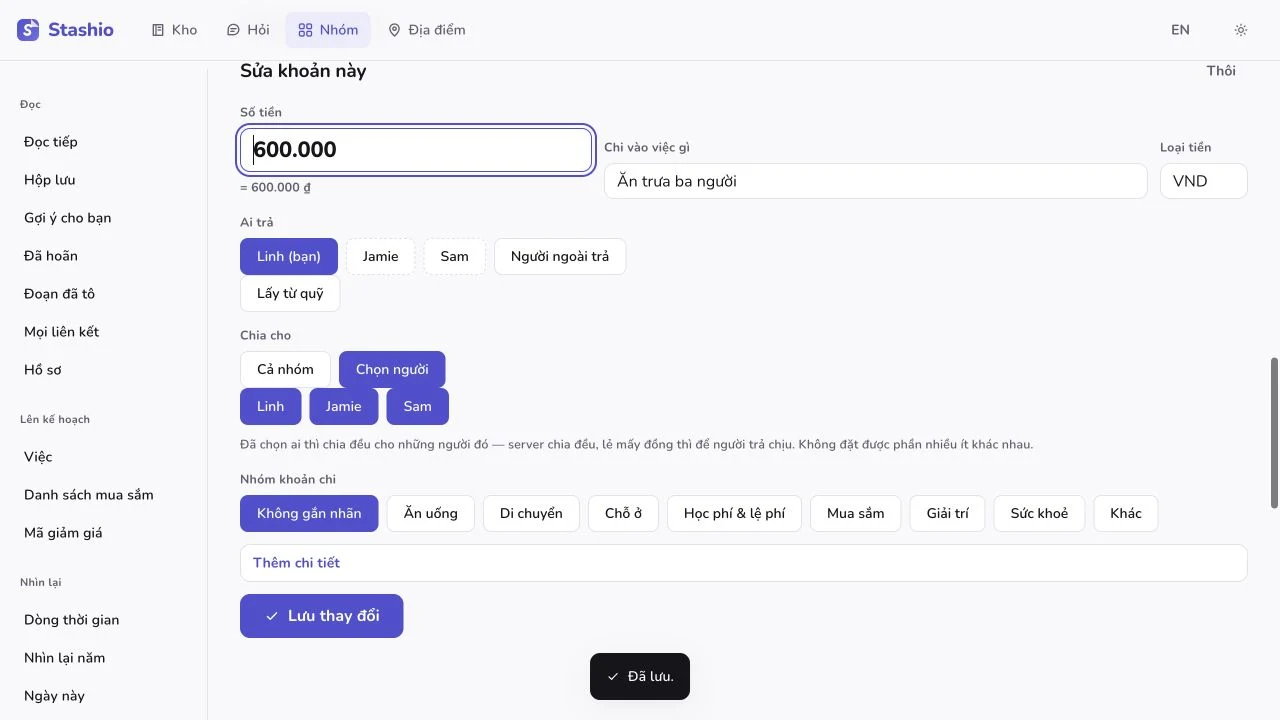
Task: Toggle Sam in the split list
Action: click(417, 406)
